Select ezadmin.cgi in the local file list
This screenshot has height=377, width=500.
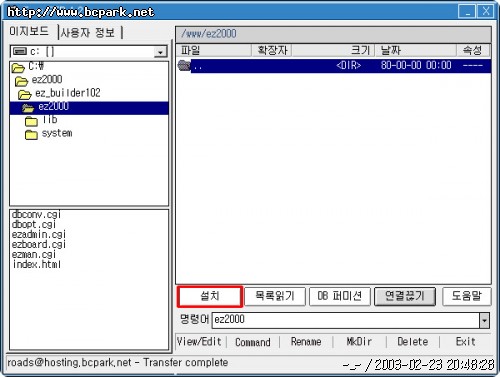tap(39, 234)
